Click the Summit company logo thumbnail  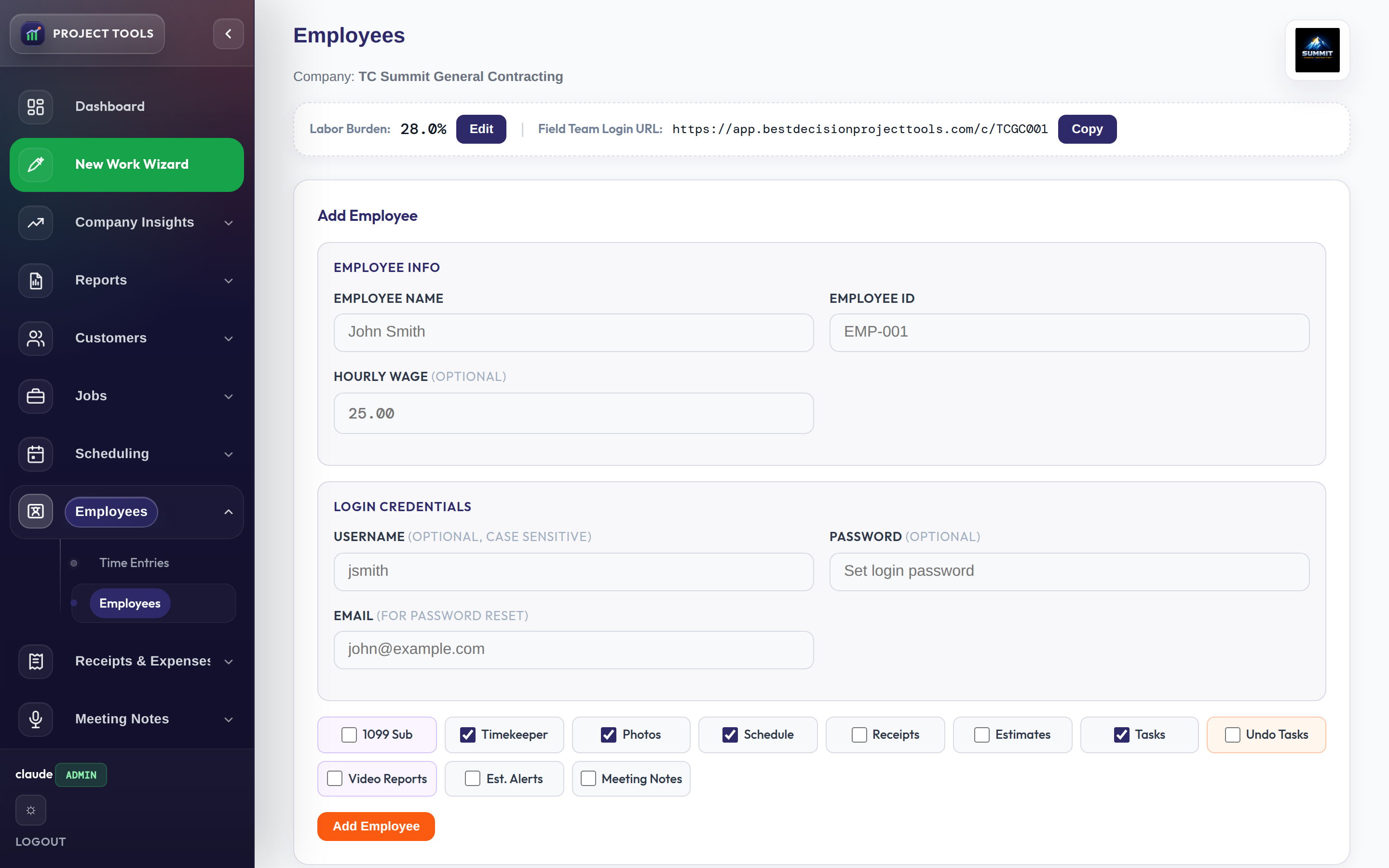pos(1317,50)
